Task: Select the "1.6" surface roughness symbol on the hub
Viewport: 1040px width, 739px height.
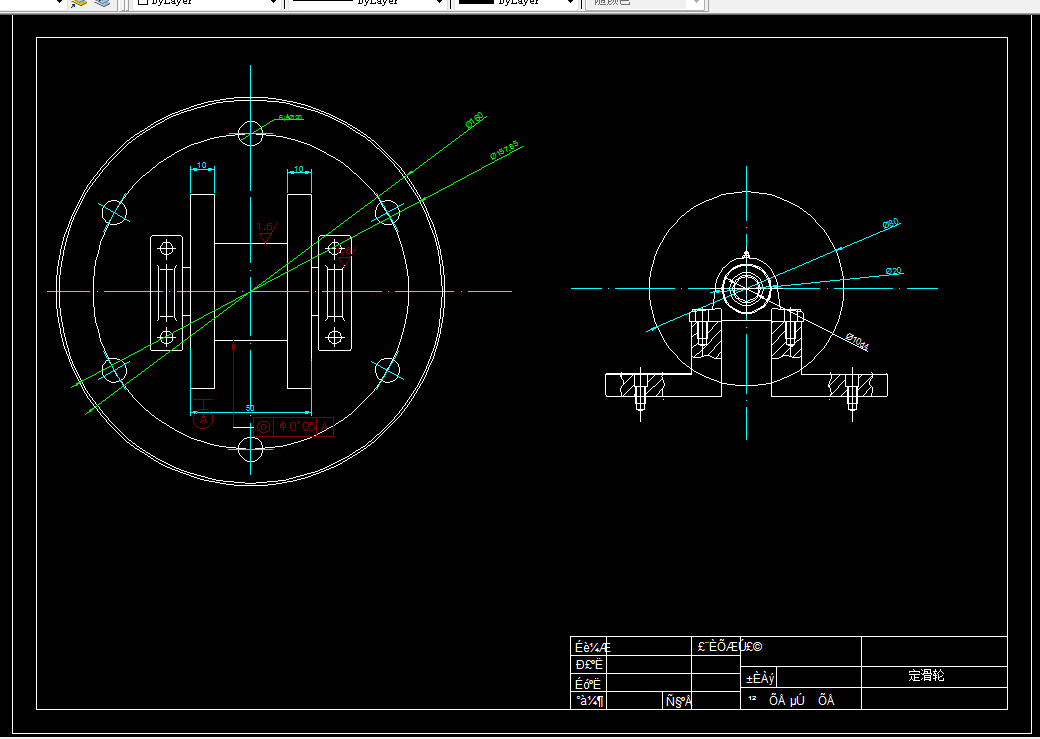Action: (266, 232)
